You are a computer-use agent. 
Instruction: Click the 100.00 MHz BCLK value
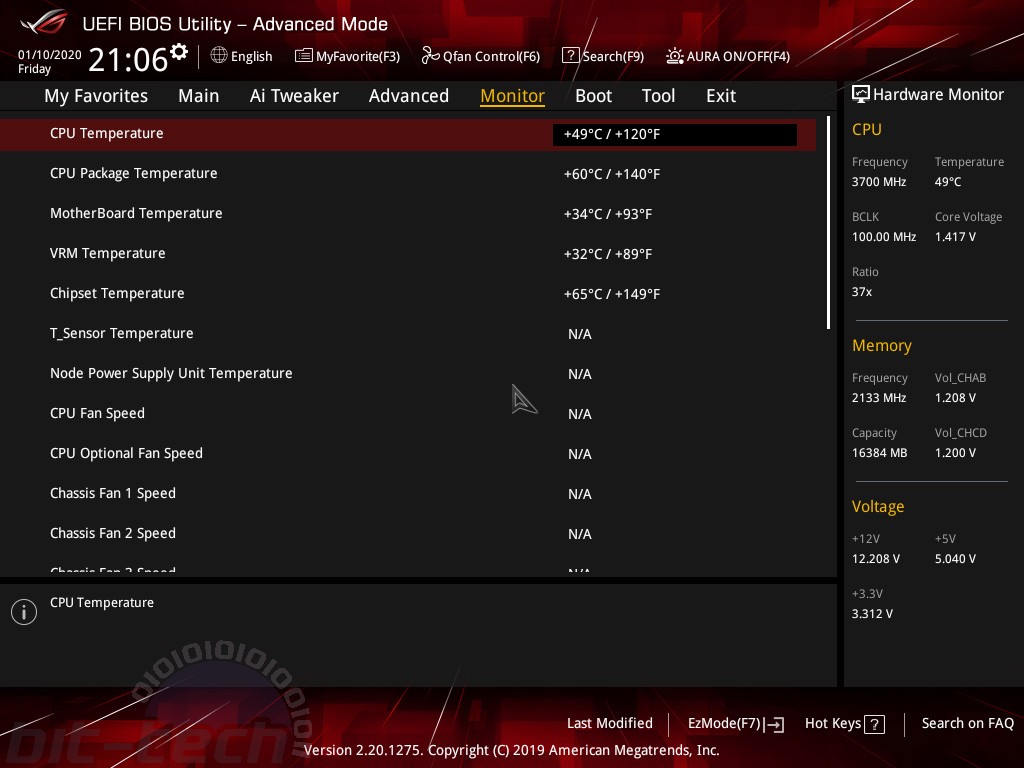click(x=884, y=237)
